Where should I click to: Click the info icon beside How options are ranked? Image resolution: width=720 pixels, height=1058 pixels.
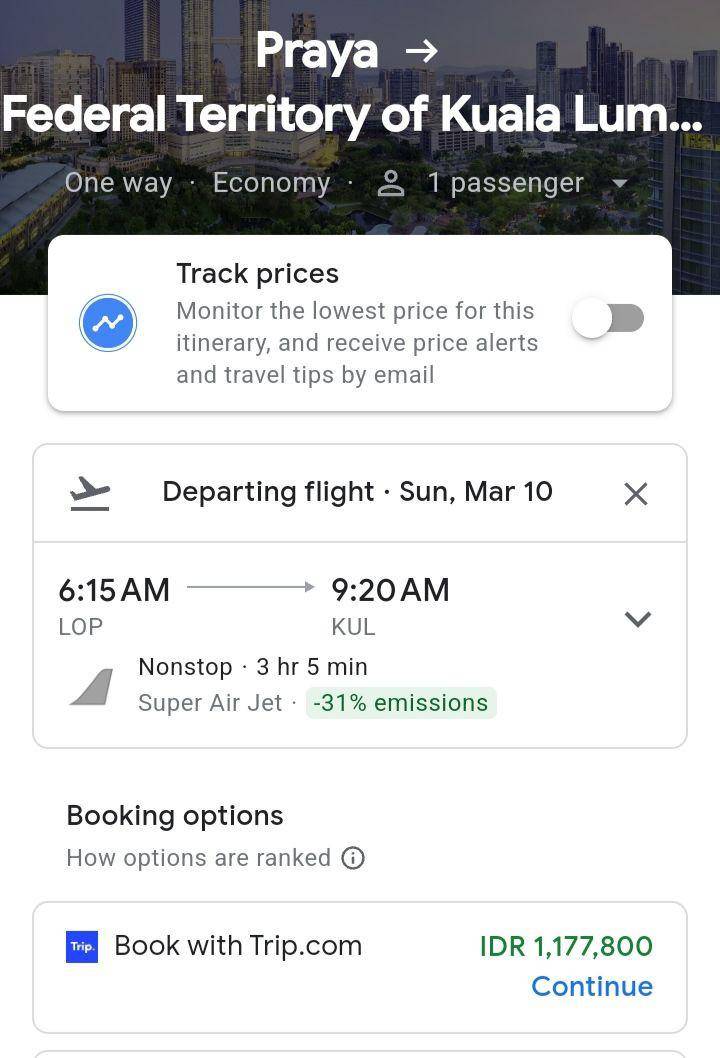coord(353,858)
